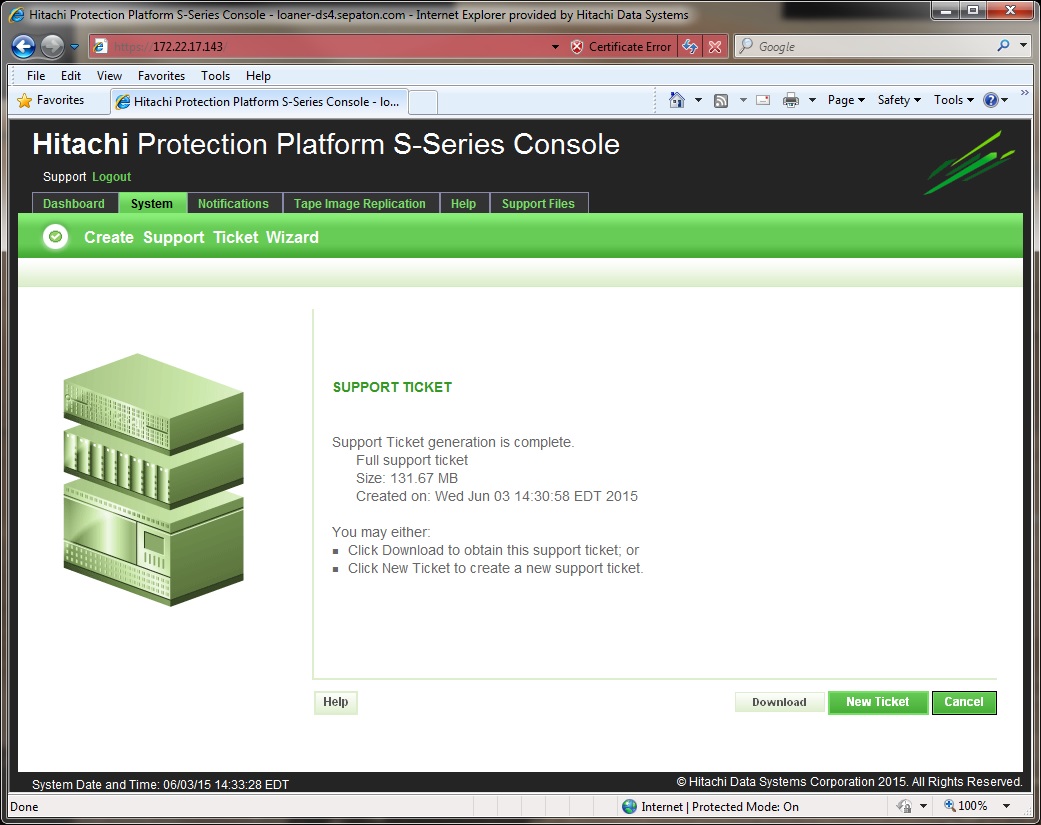1041x825 pixels.
Task: Expand the zoom level dropdown arrow
Action: (1006, 806)
